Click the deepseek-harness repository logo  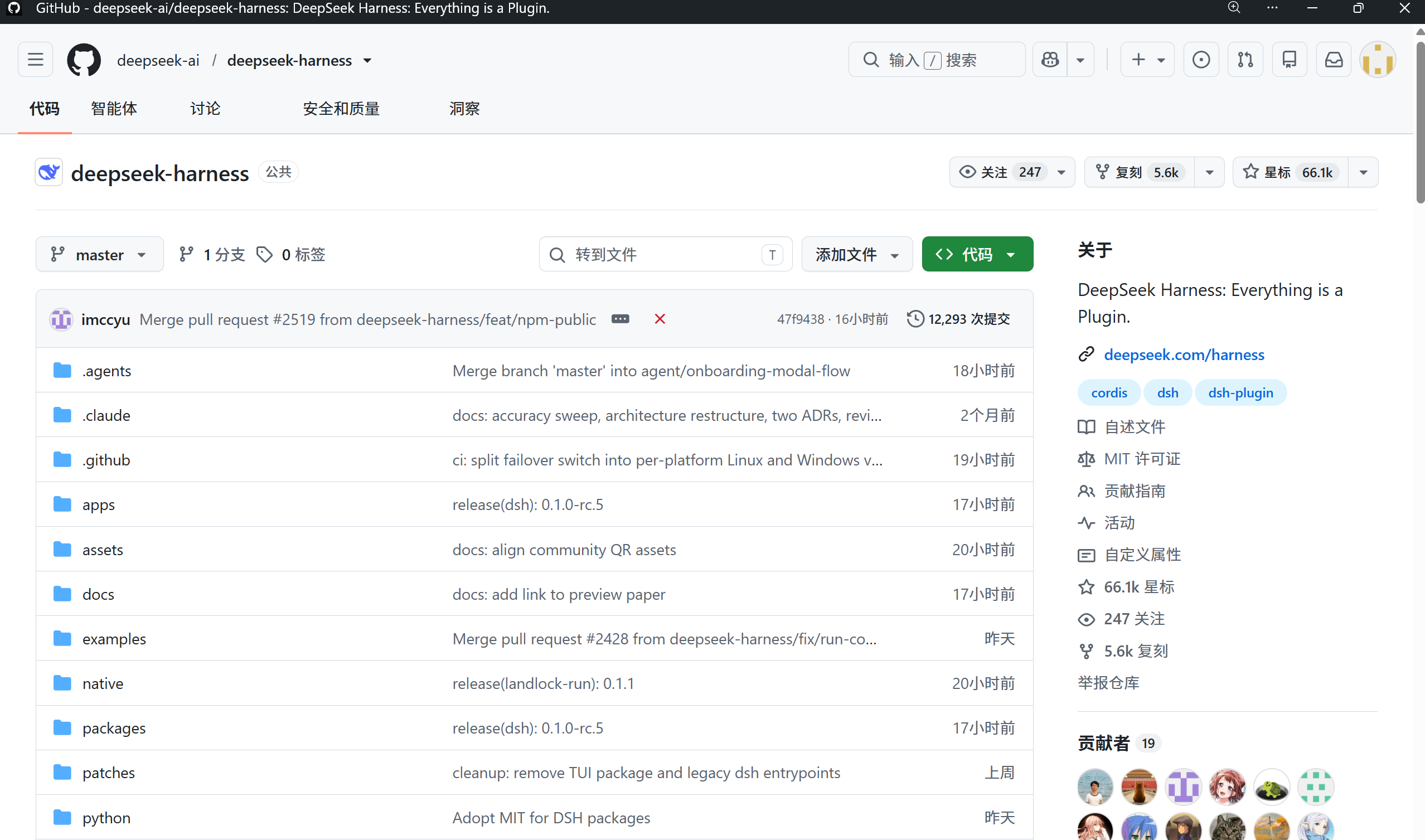49,172
